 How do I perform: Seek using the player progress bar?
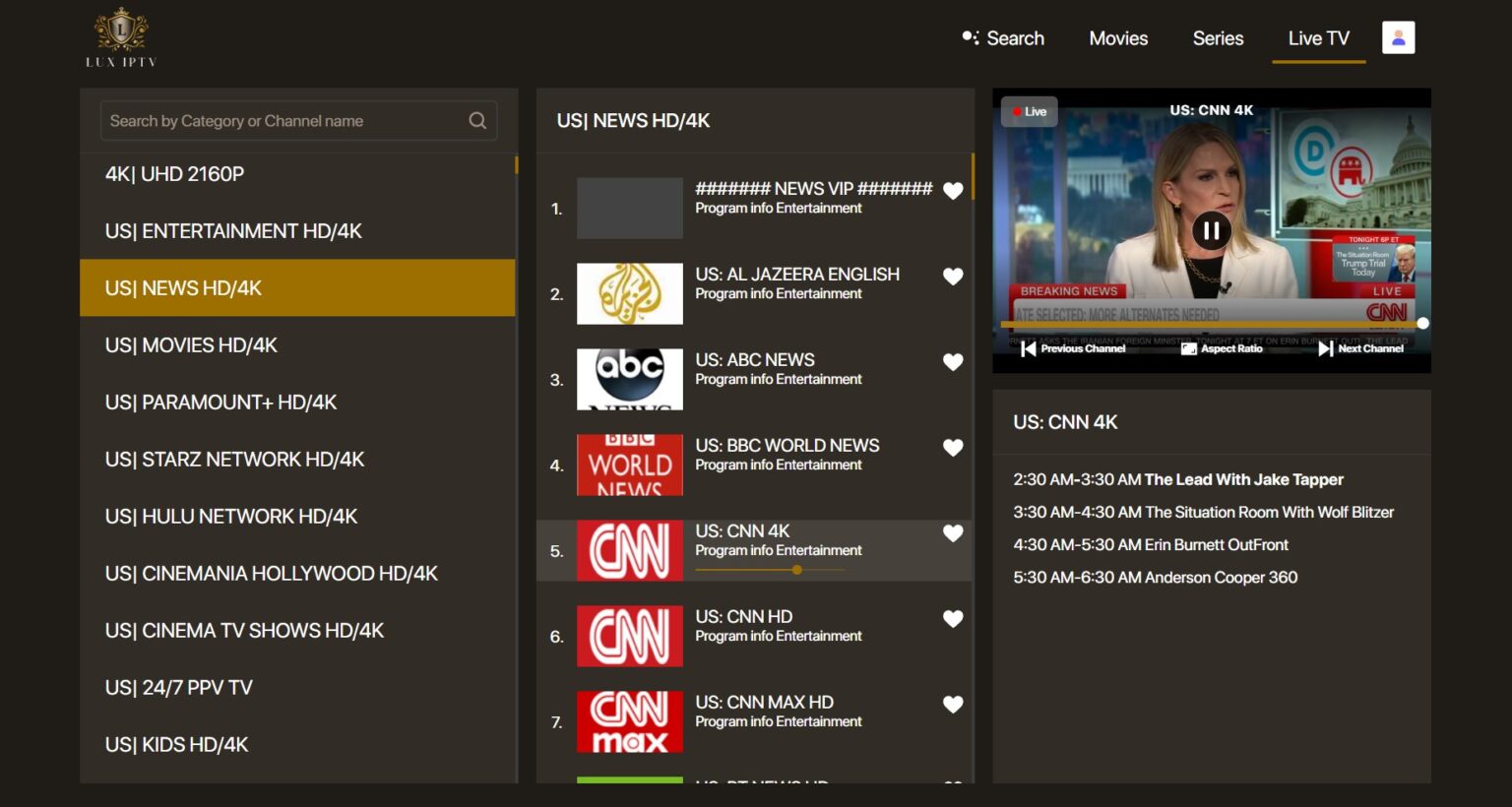(1211, 323)
